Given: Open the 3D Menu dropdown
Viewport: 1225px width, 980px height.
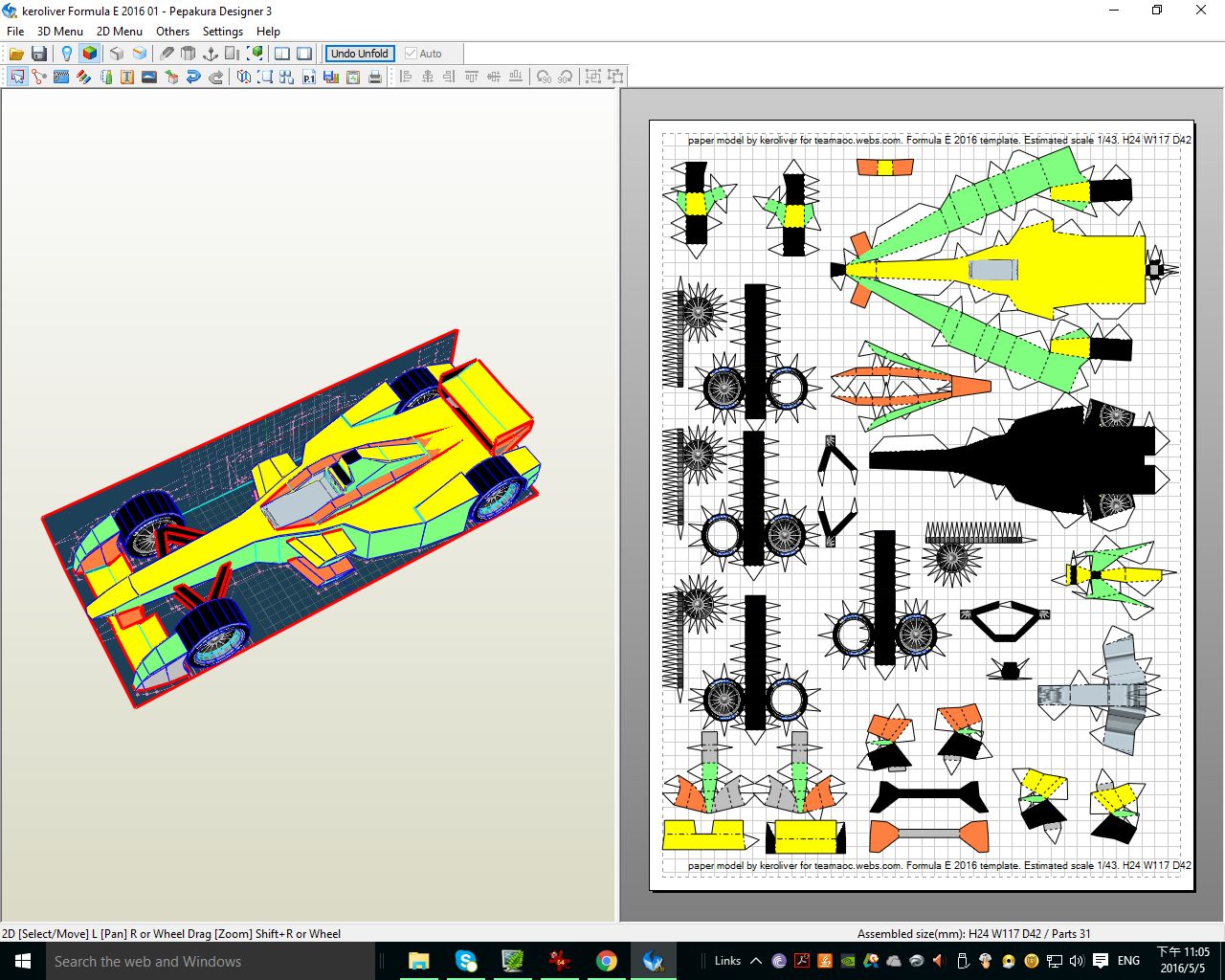Looking at the screenshot, I should 59,31.
